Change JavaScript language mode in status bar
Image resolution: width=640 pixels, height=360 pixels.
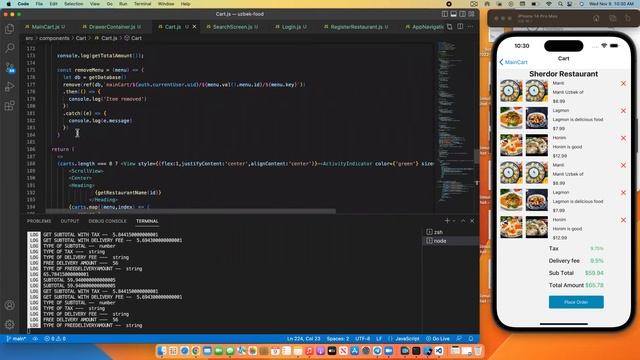pos(407,339)
